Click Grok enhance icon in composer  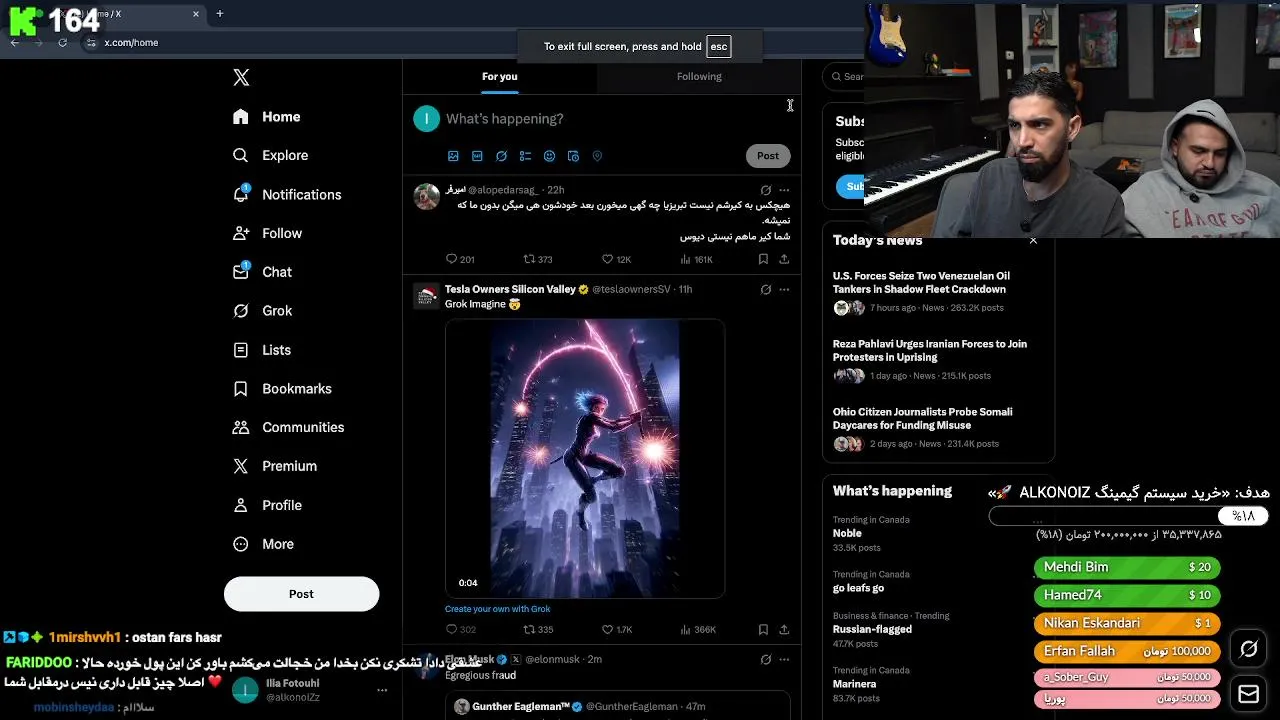tap(501, 156)
